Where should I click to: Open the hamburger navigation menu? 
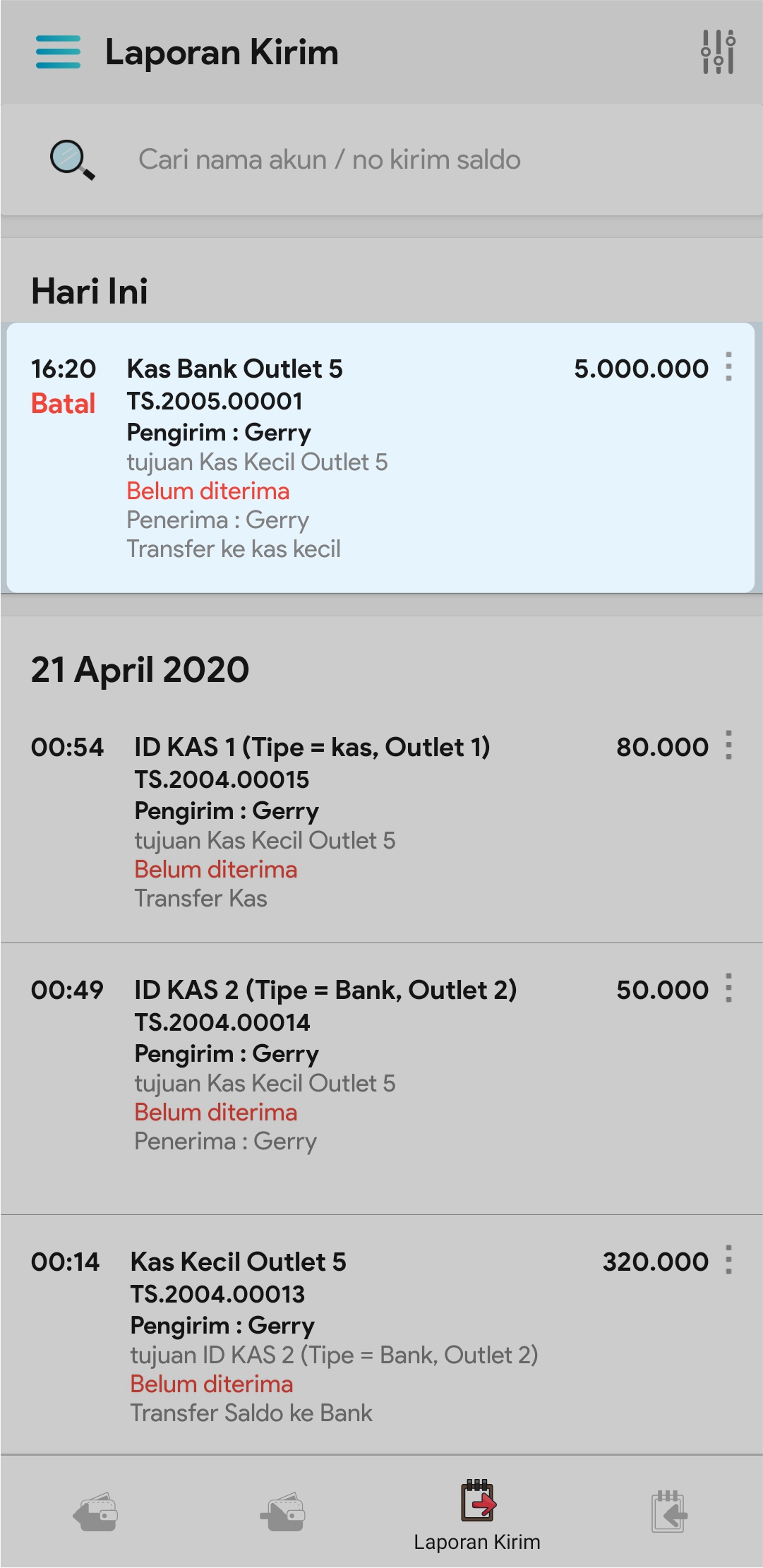pos(58,52)
